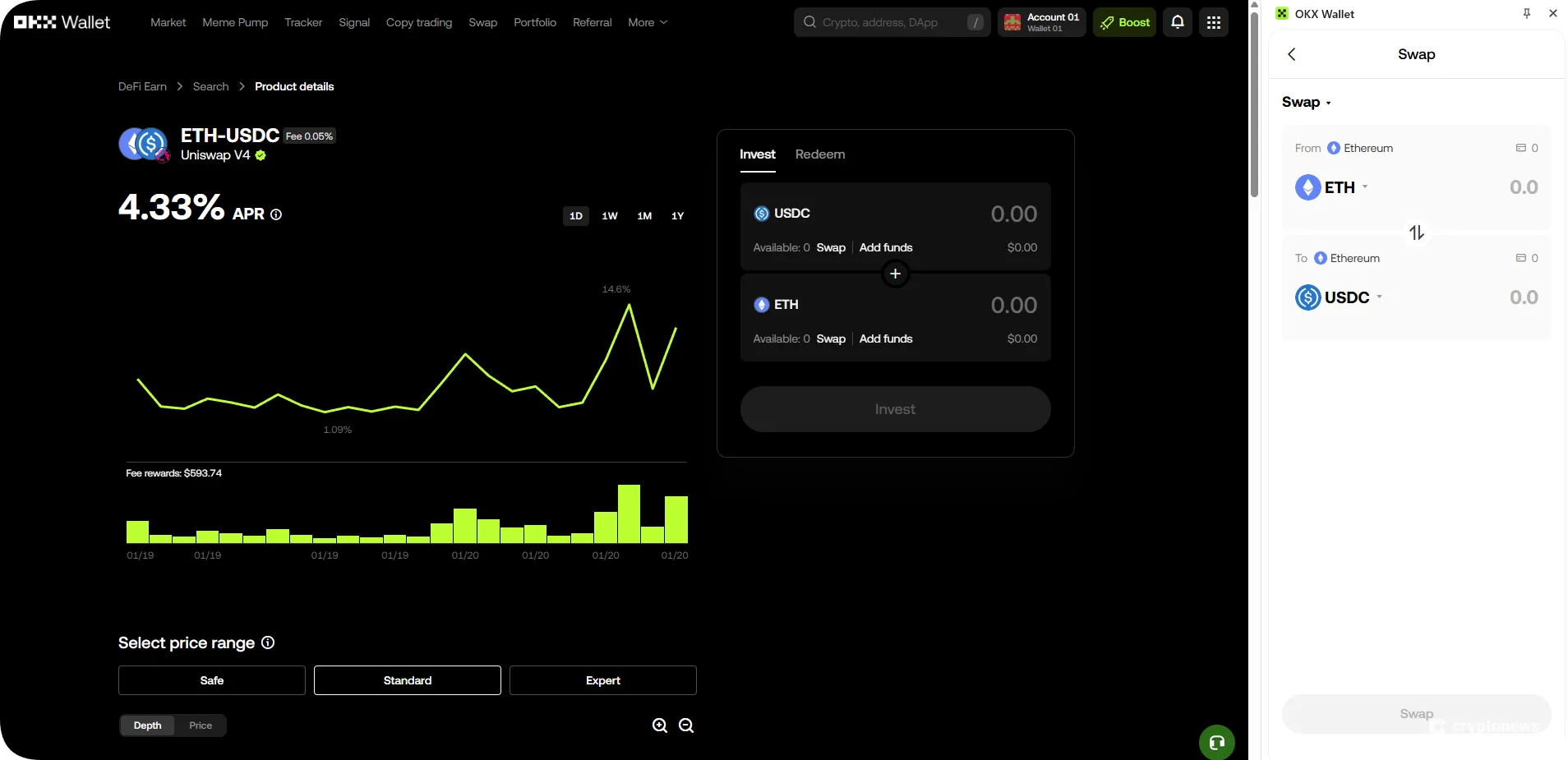The width and height of the screenshot is (1568, 760).
Task: Expand the More navigation menu
Action: pos(647,22)
